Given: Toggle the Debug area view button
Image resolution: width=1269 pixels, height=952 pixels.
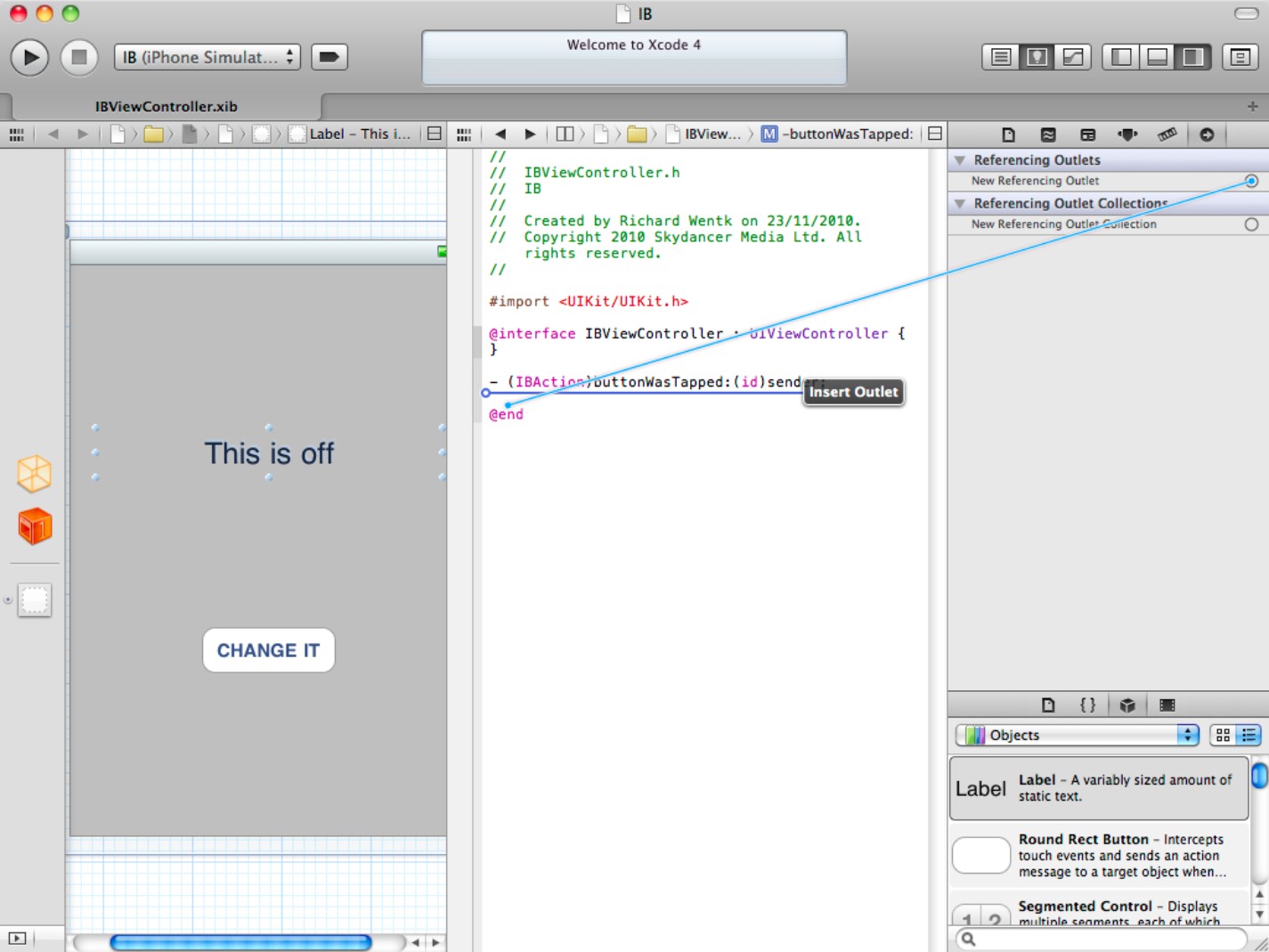Looking at the screenshot, I should pyautogui.click(x=1157, y=57).
